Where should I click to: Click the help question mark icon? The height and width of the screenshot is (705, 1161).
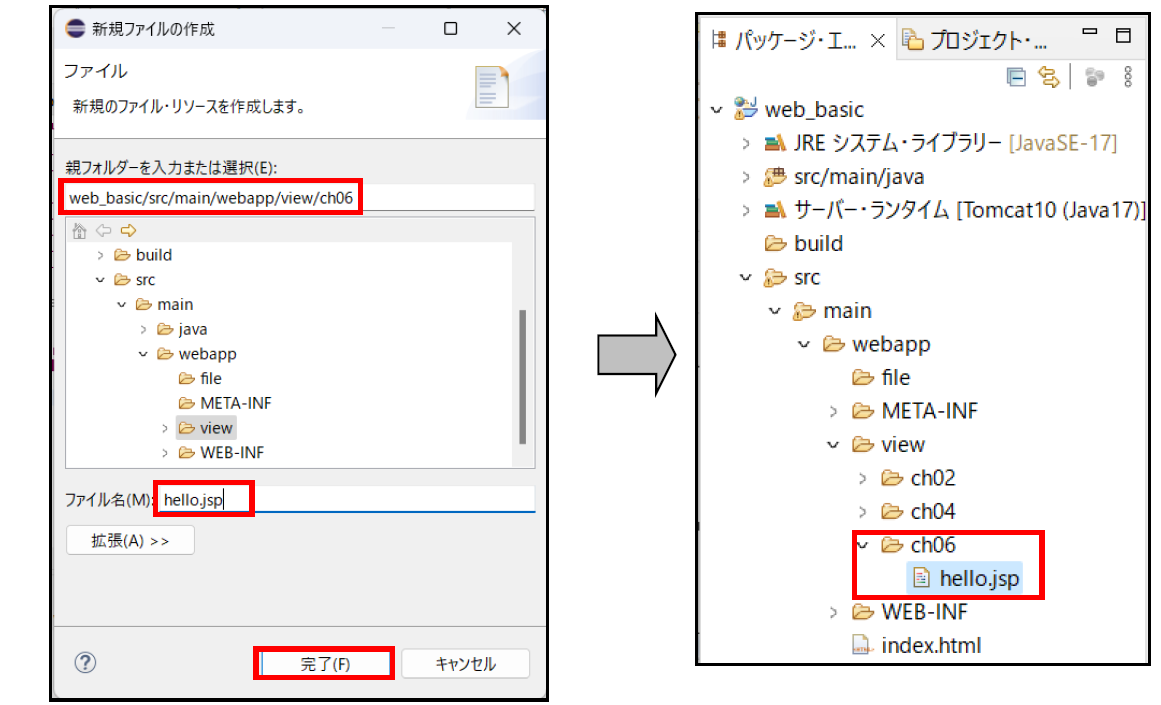pos(85,663)
